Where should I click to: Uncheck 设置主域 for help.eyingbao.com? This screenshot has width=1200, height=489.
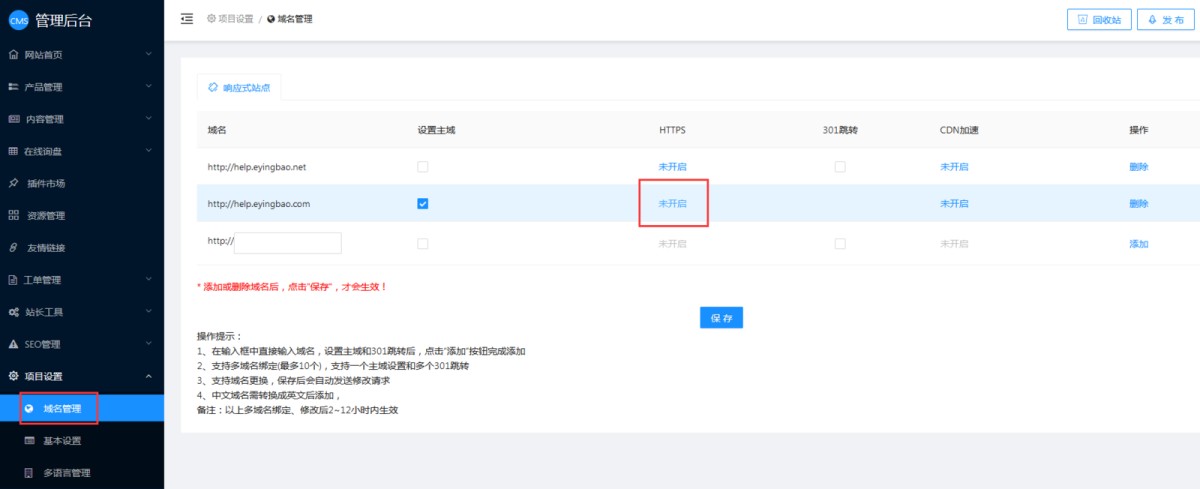click(423, 204)
